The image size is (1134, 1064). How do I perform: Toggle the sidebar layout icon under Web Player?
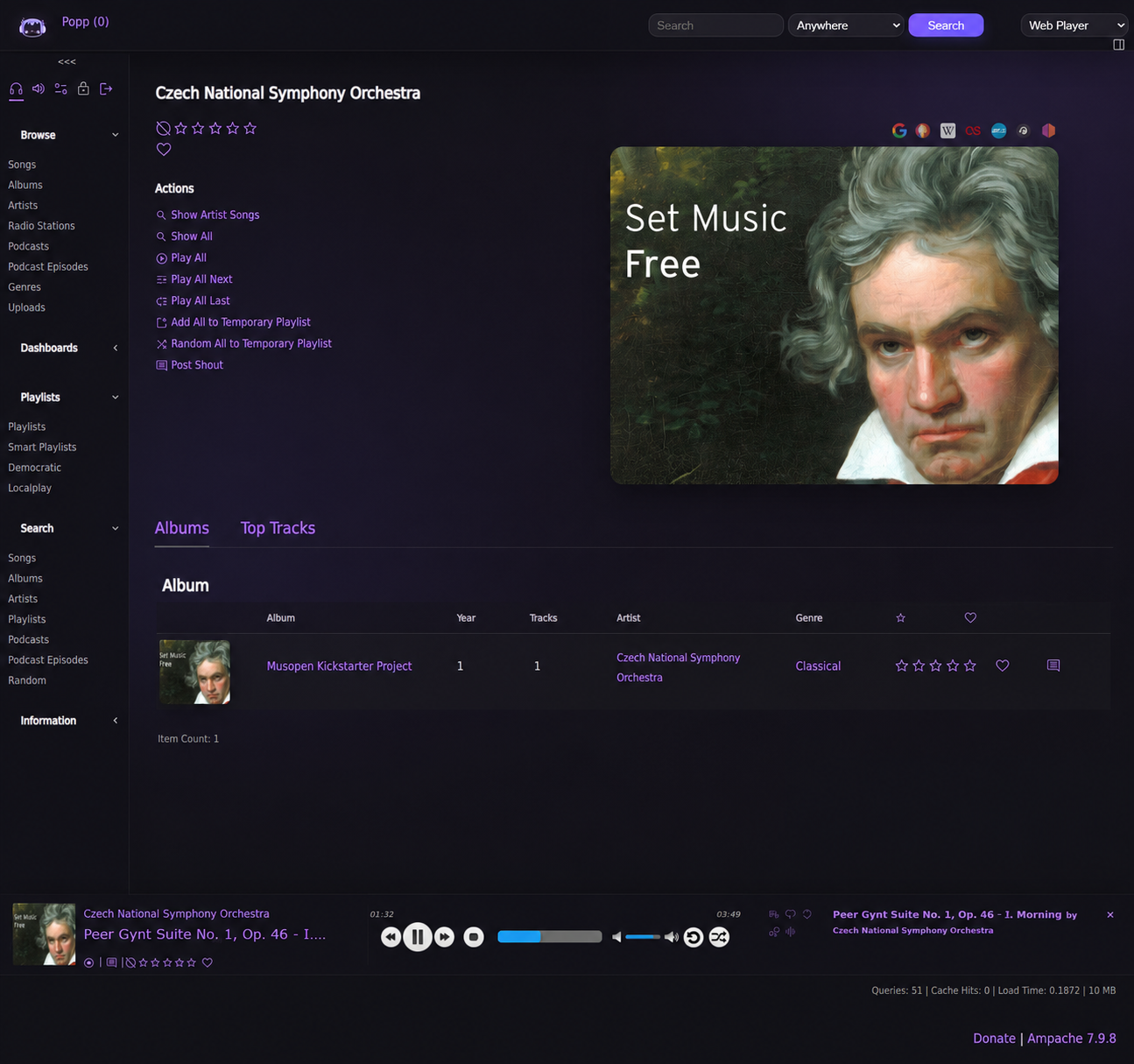[x=1118, y=45]
